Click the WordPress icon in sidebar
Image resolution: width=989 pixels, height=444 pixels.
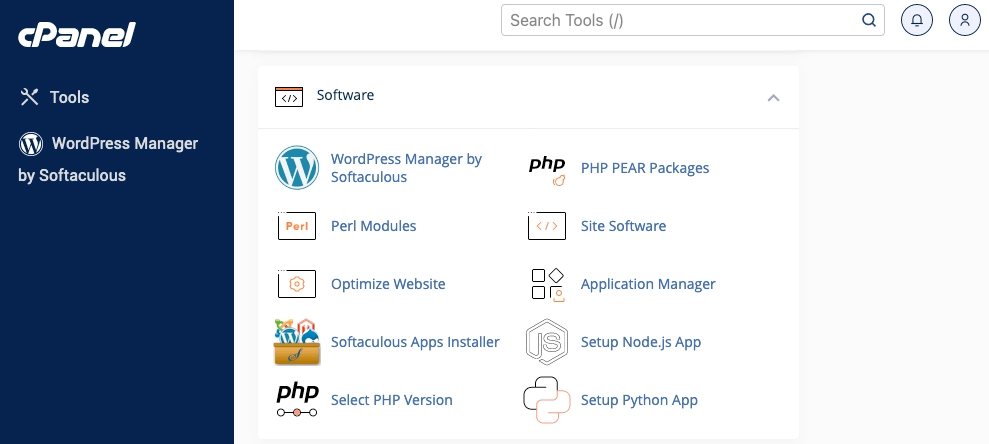(31, 144)
